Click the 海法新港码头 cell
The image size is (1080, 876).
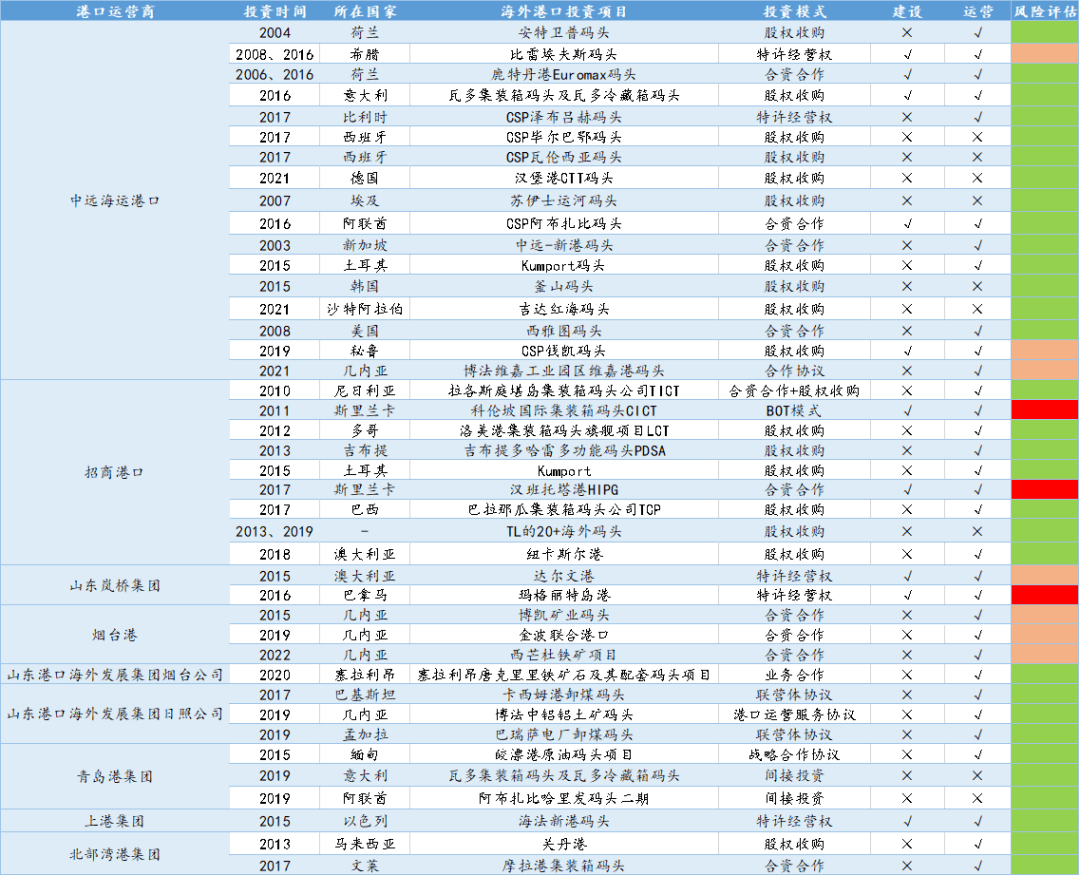point(564,821)
